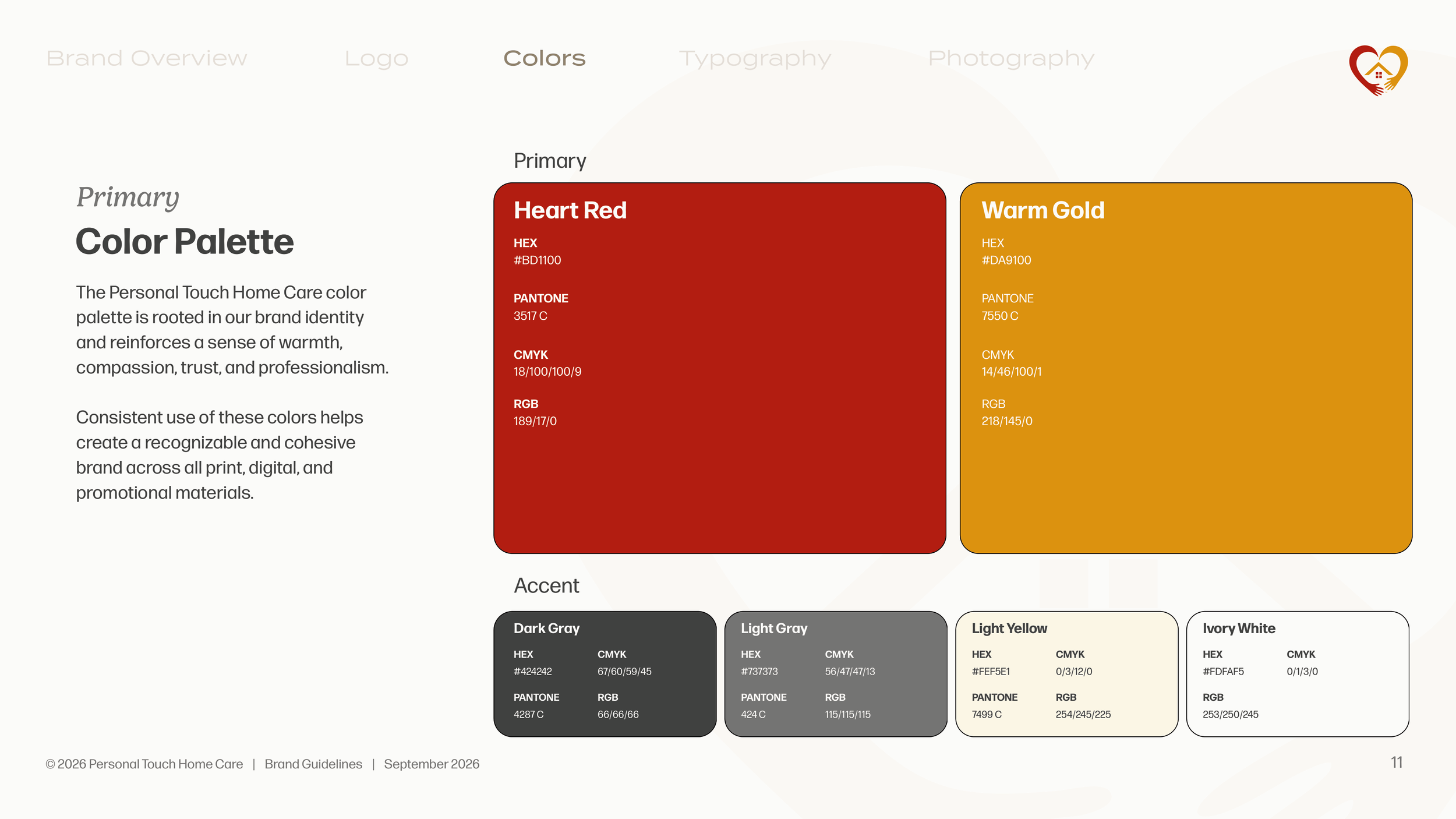Click Light Yellow hex #FEF5E1
Viewport: 1456px width, 819px height.
[x=991, y=672]
